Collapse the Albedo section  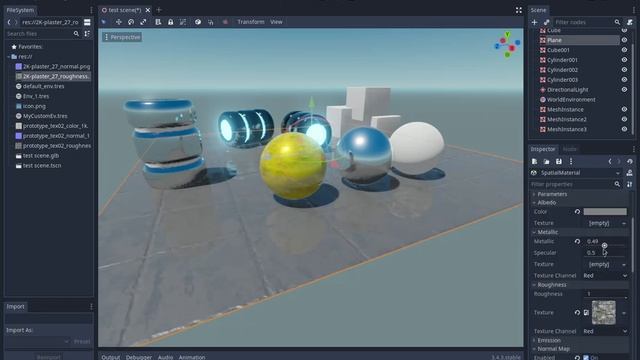pyautogui.click(x=580, y=202)
